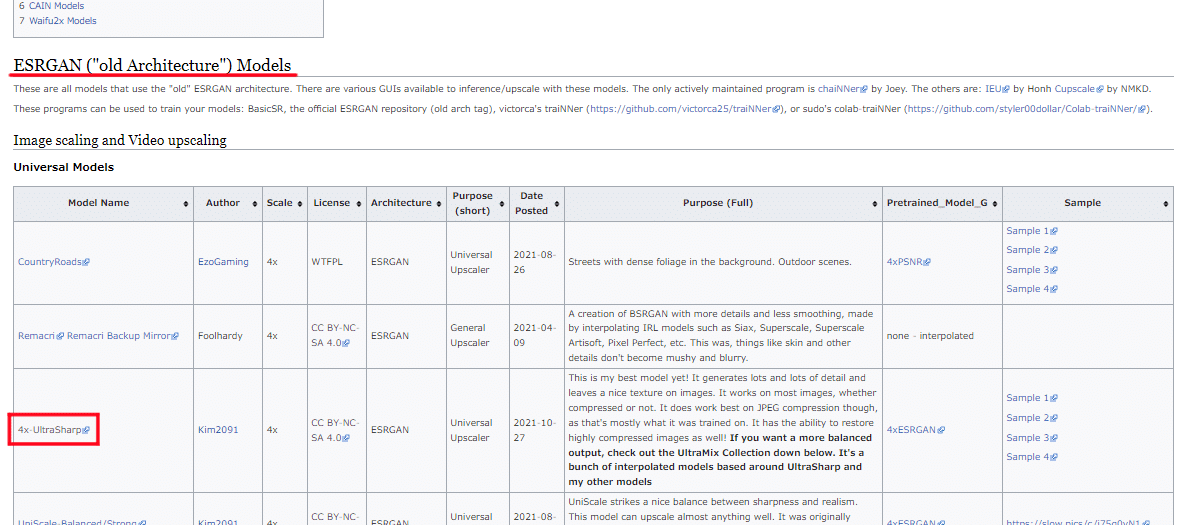The width and height of the screenshot is (1186, 525).
Task: Open the 4xPSNR pretrained model link
Action: coord(908,262)
